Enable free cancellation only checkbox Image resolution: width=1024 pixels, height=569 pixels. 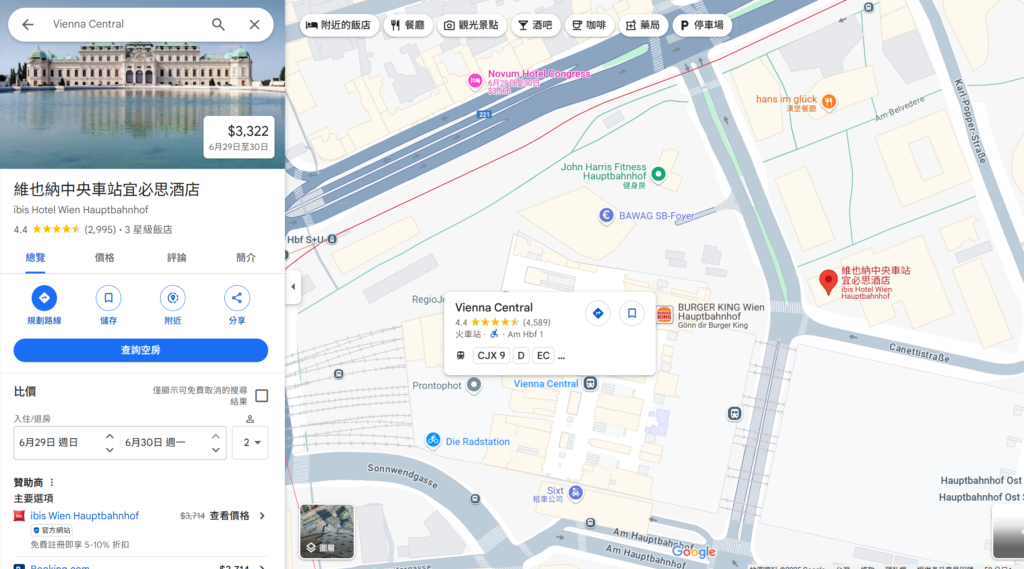(x=261, y=395)
